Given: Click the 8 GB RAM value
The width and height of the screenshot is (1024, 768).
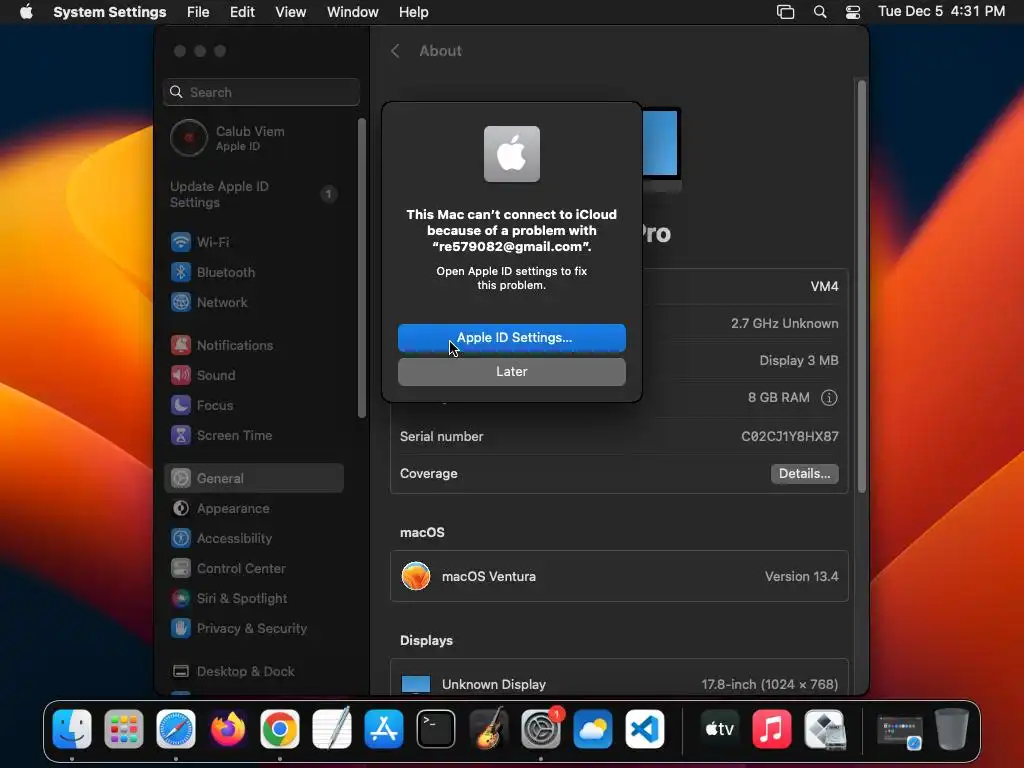Looking at the screenshot, I should (x=778, y=398).
